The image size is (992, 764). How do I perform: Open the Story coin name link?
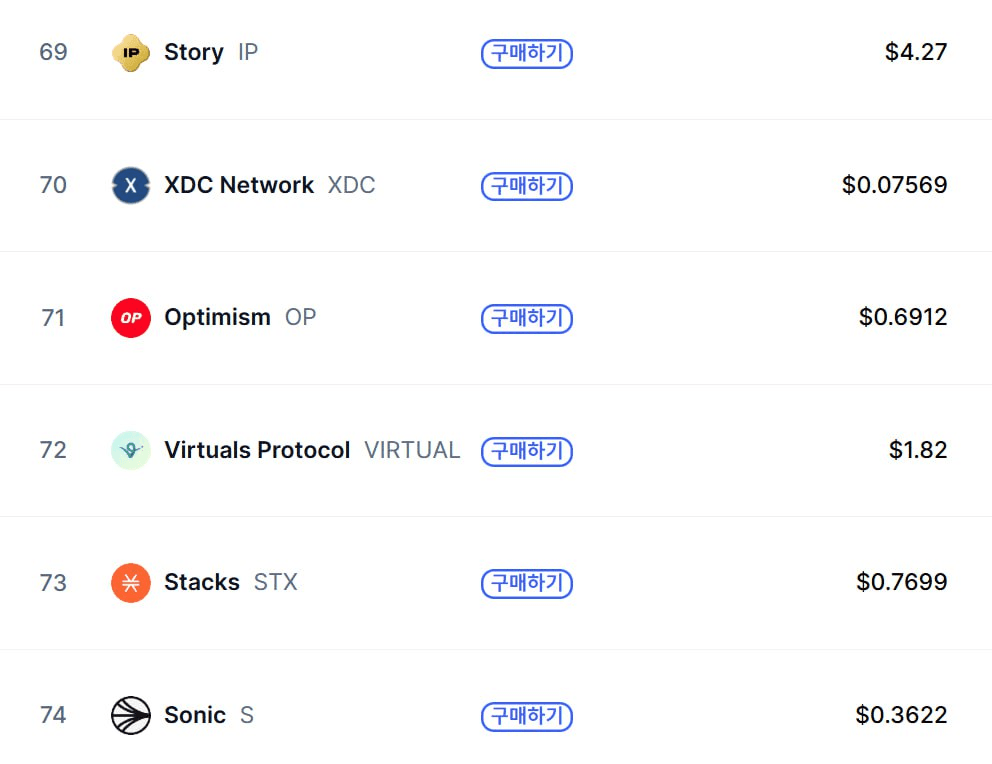coord(194,52)
